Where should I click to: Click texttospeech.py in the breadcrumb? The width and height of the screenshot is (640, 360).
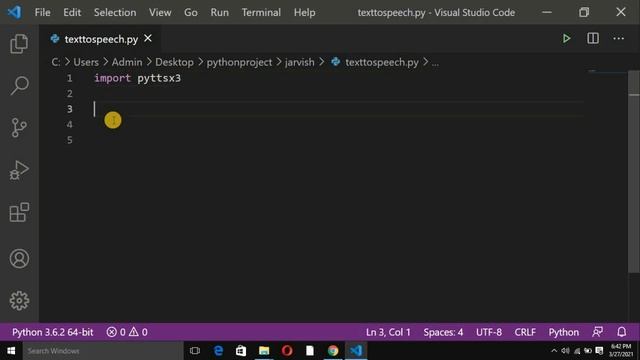coord(382,62)
